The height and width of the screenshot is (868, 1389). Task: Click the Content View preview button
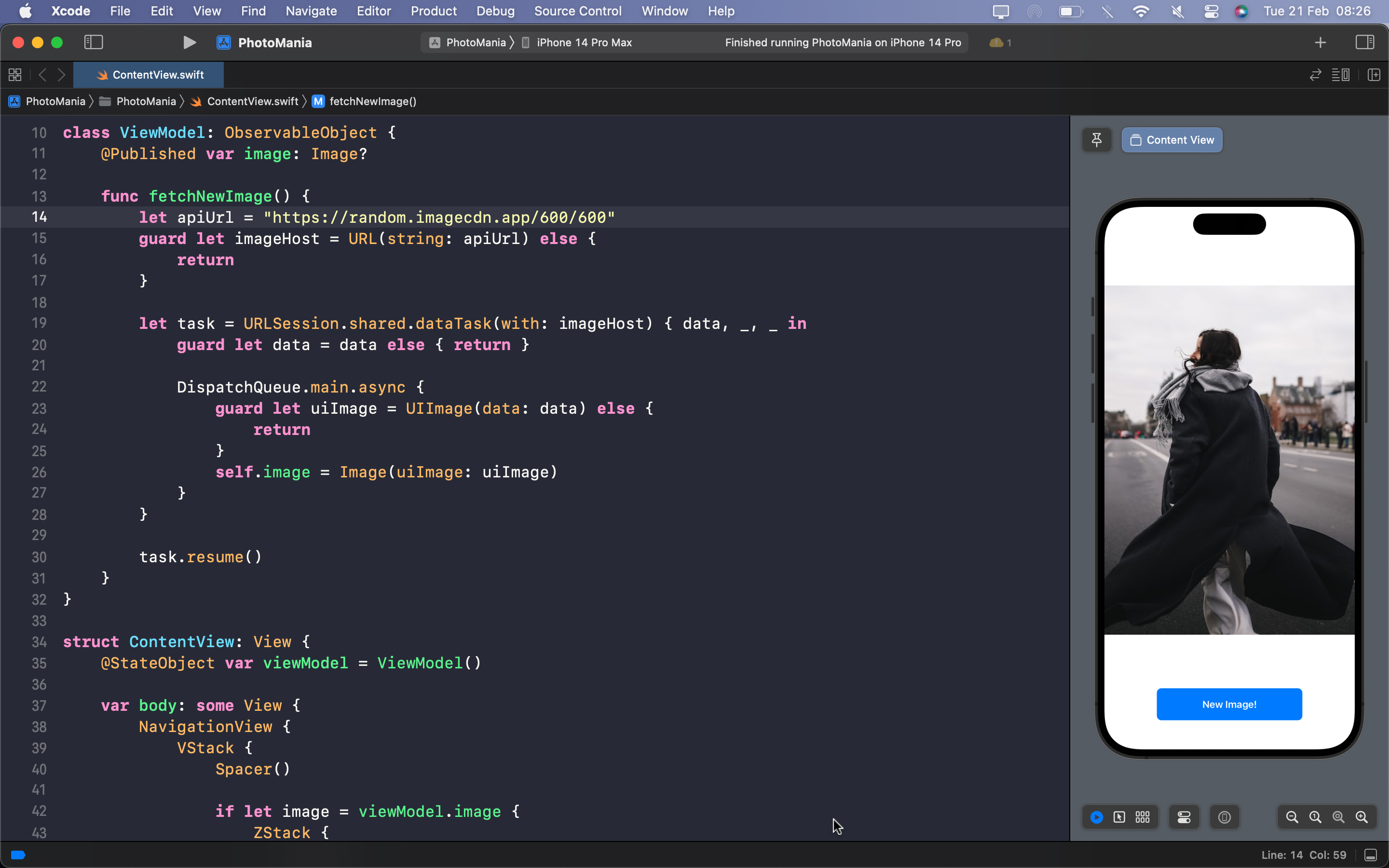click(1172, 140)
